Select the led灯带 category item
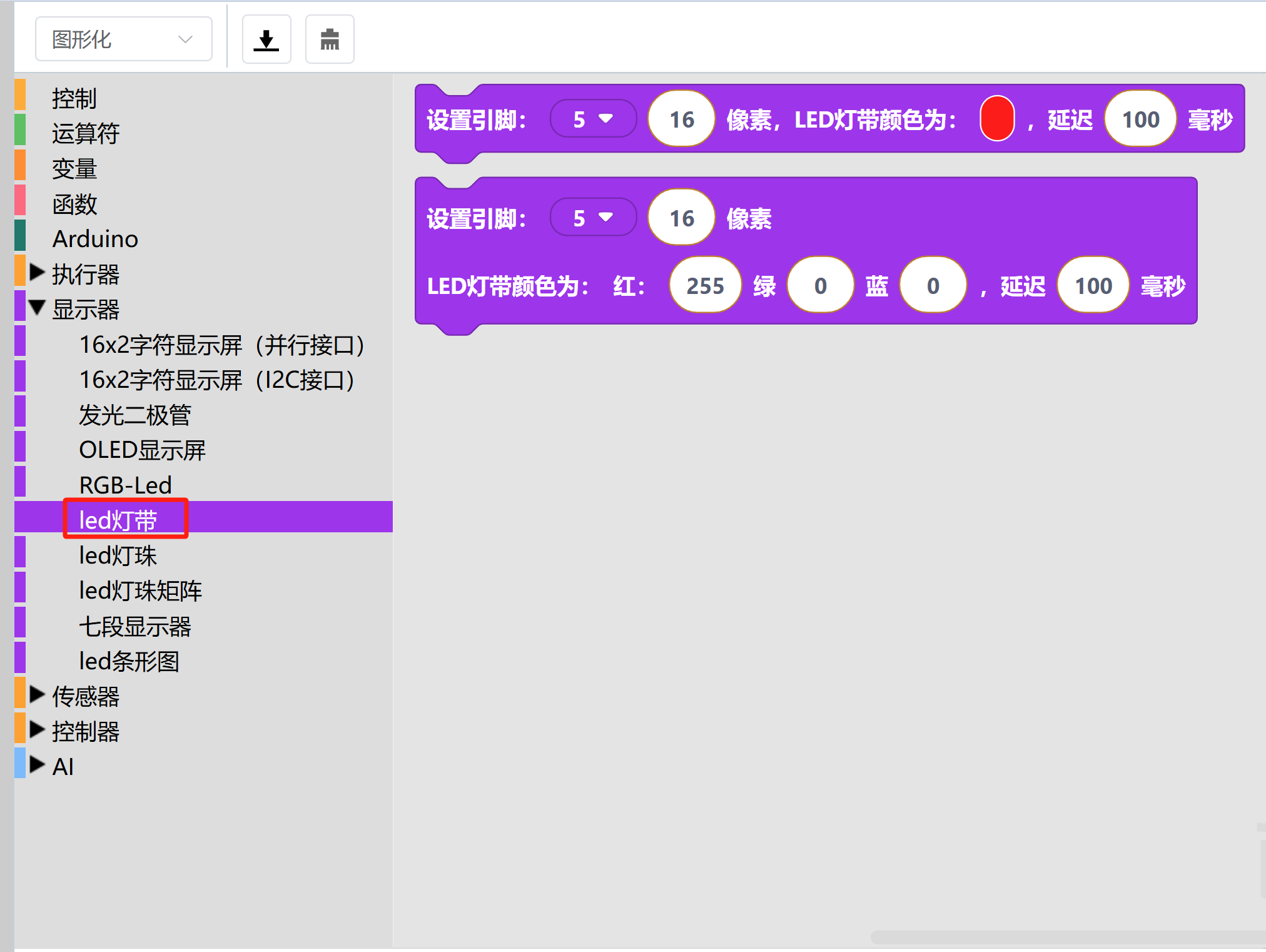Viewport: 1266px width, 952px height. (x=118, y=520)
